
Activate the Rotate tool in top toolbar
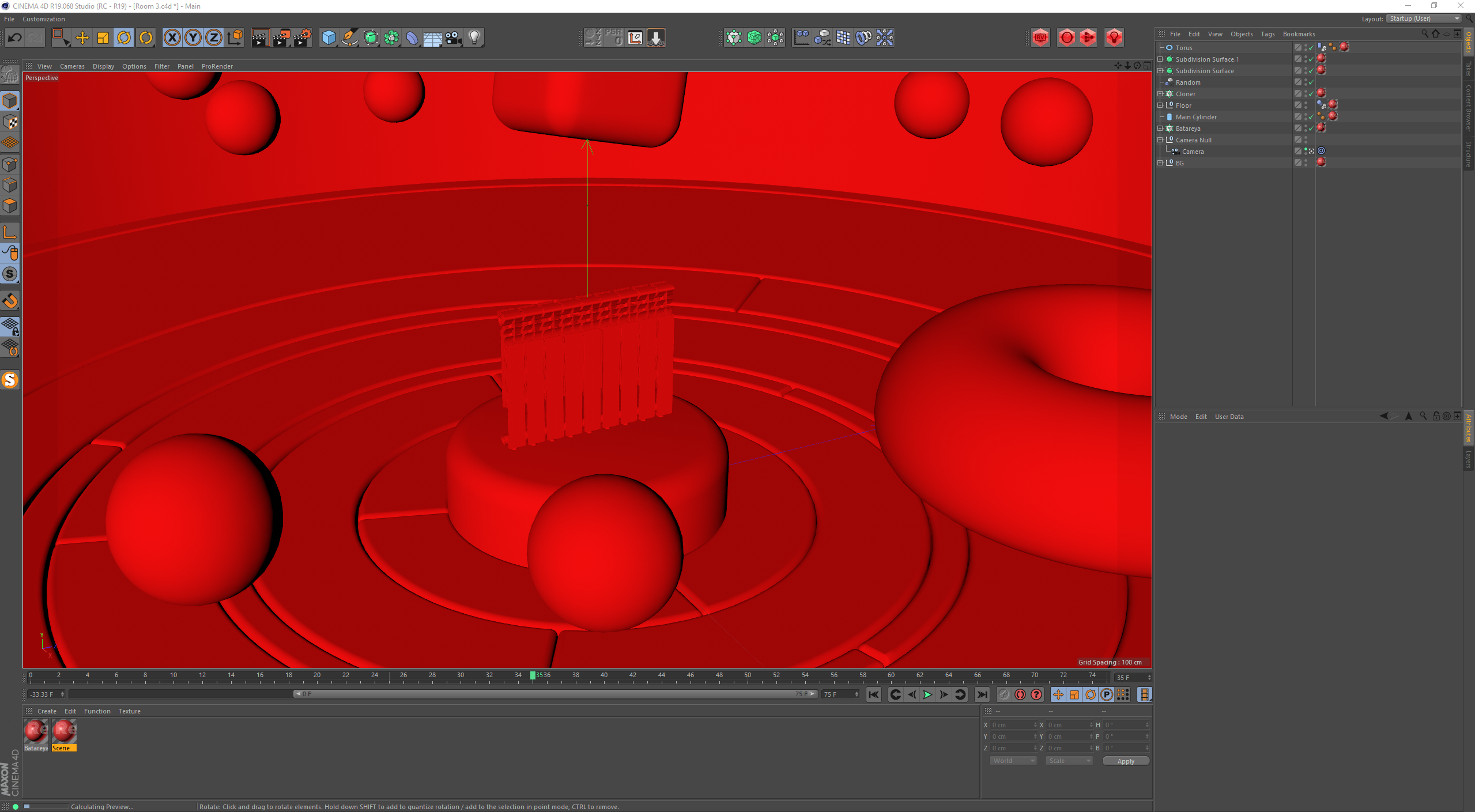coord(124,38)
